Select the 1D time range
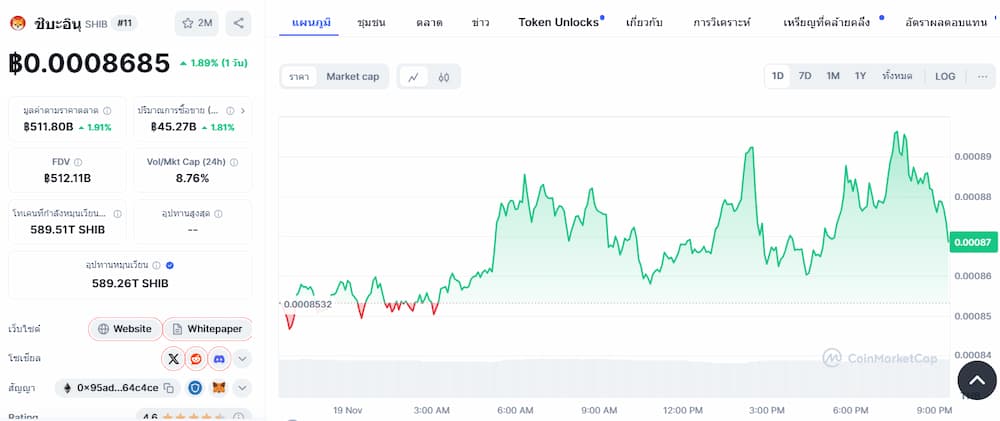This screenshot has height=421, width=1000. [777, 77]
